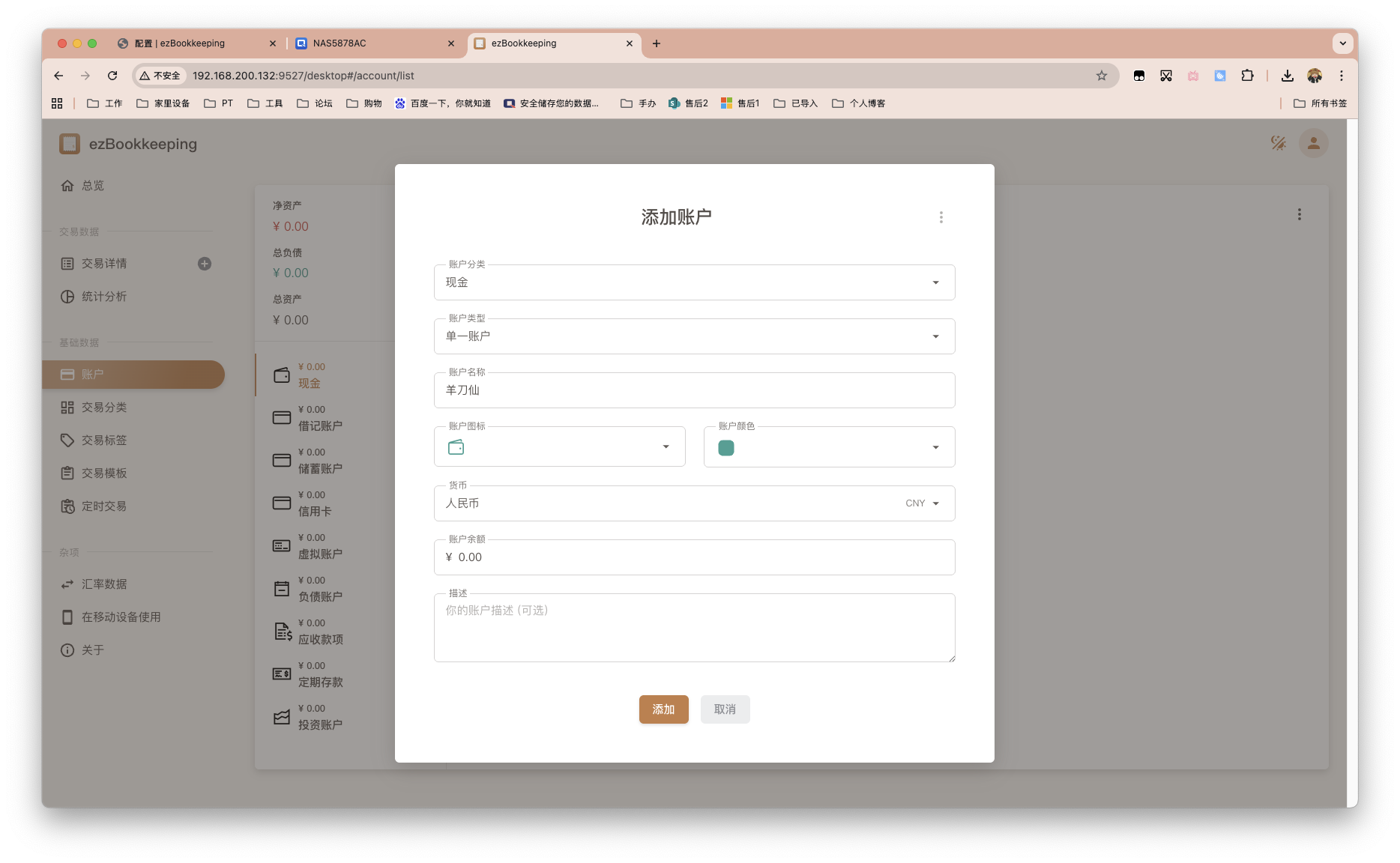Click the wallet icon in account icon field

pos(456,447)
